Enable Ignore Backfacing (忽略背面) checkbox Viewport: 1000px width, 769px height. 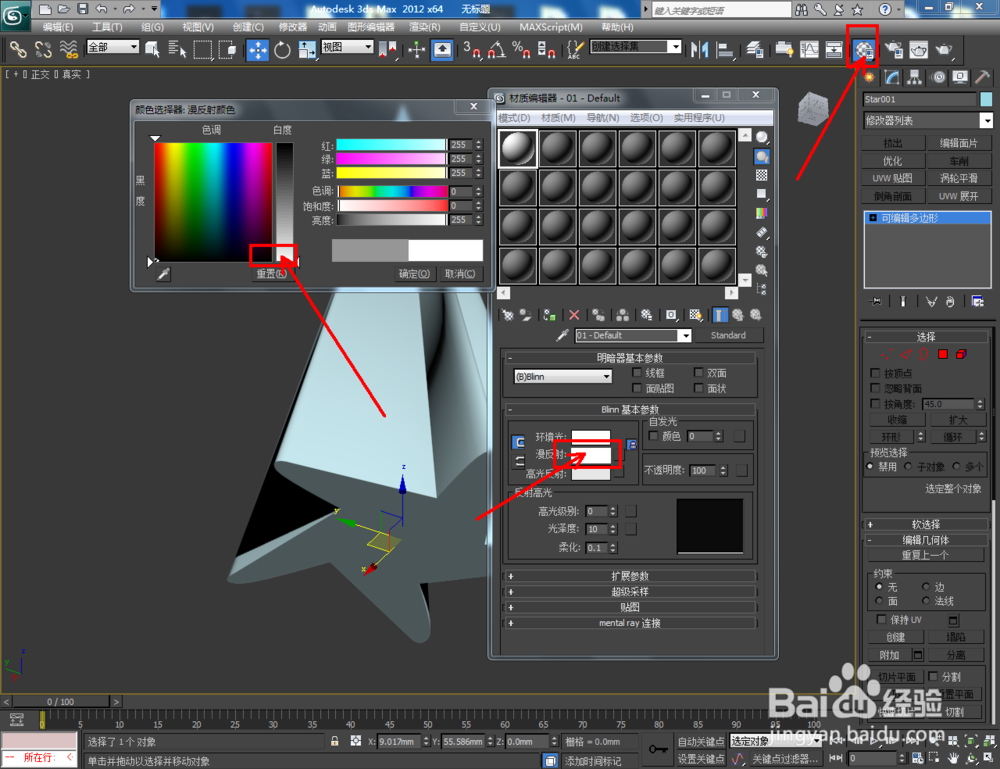click(x=875, y=388)
